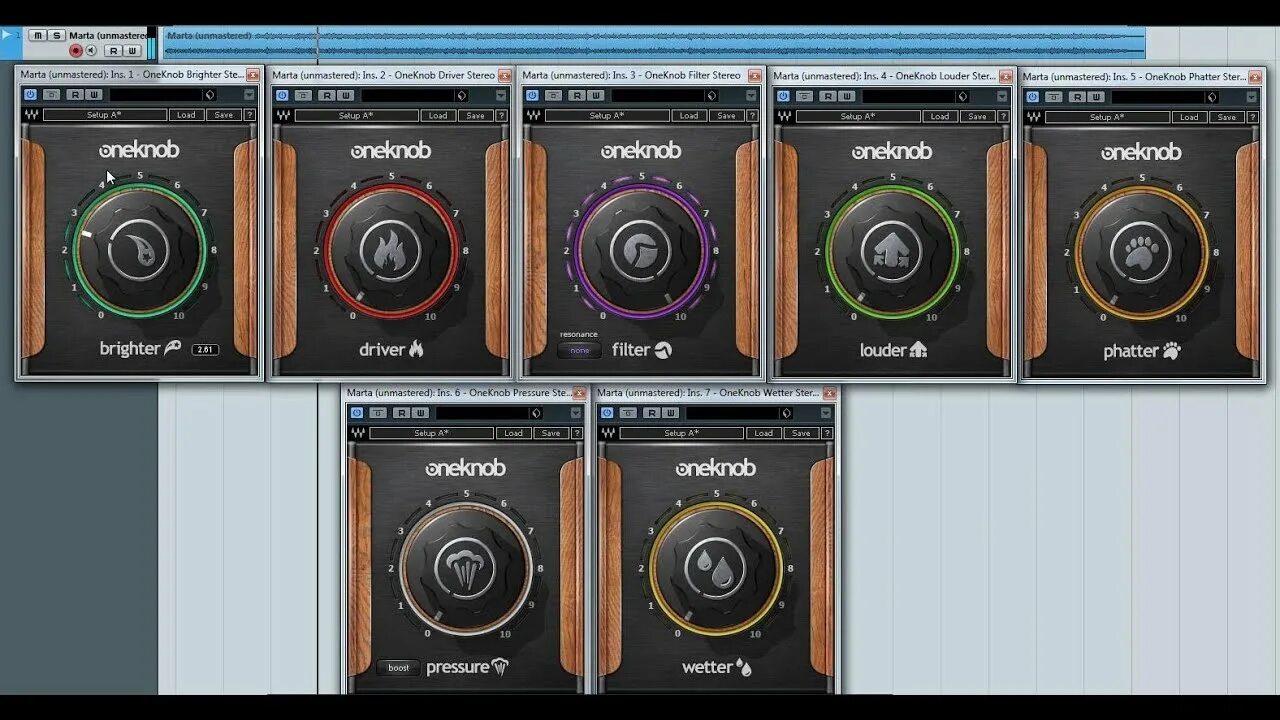Click the Waves logo in OneKnob Phatter window
This screenshot has height=720, width=1280.
[1033, 117]
